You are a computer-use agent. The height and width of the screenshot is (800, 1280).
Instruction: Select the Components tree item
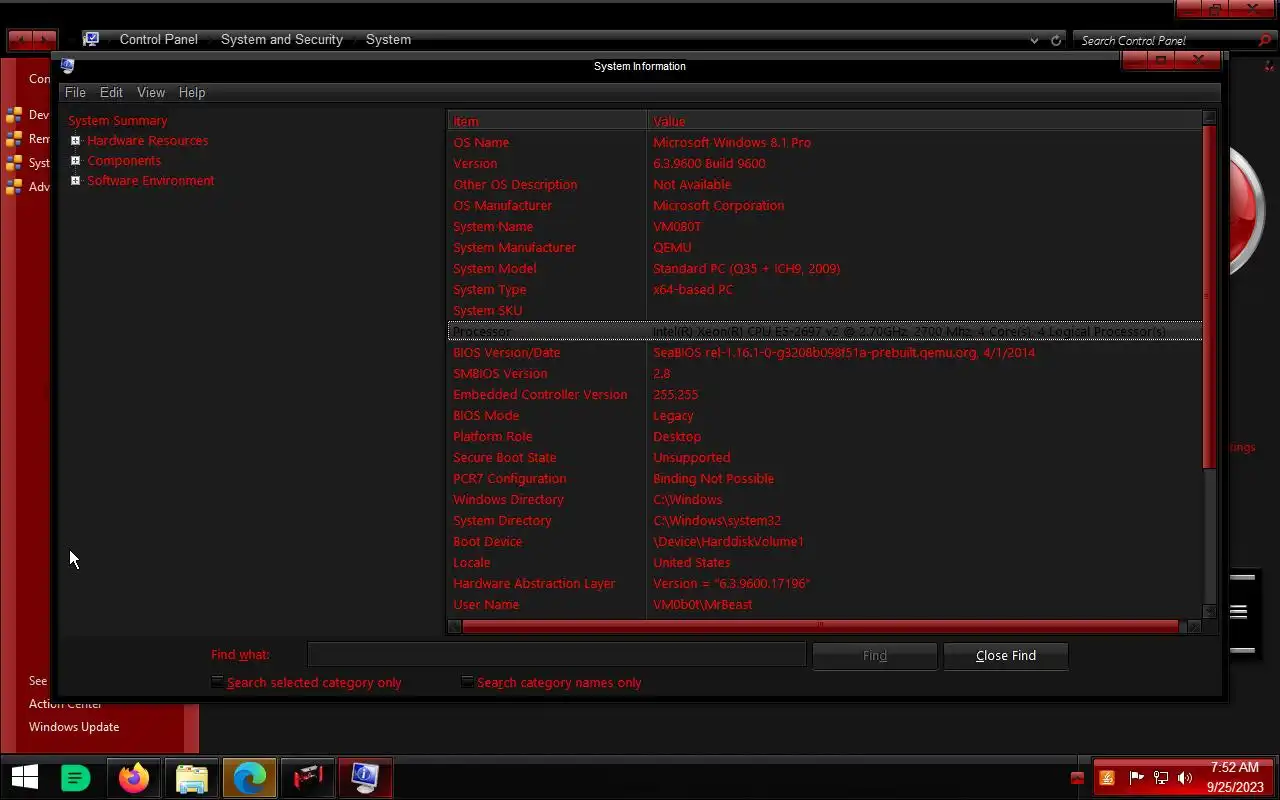pos(124,161)
